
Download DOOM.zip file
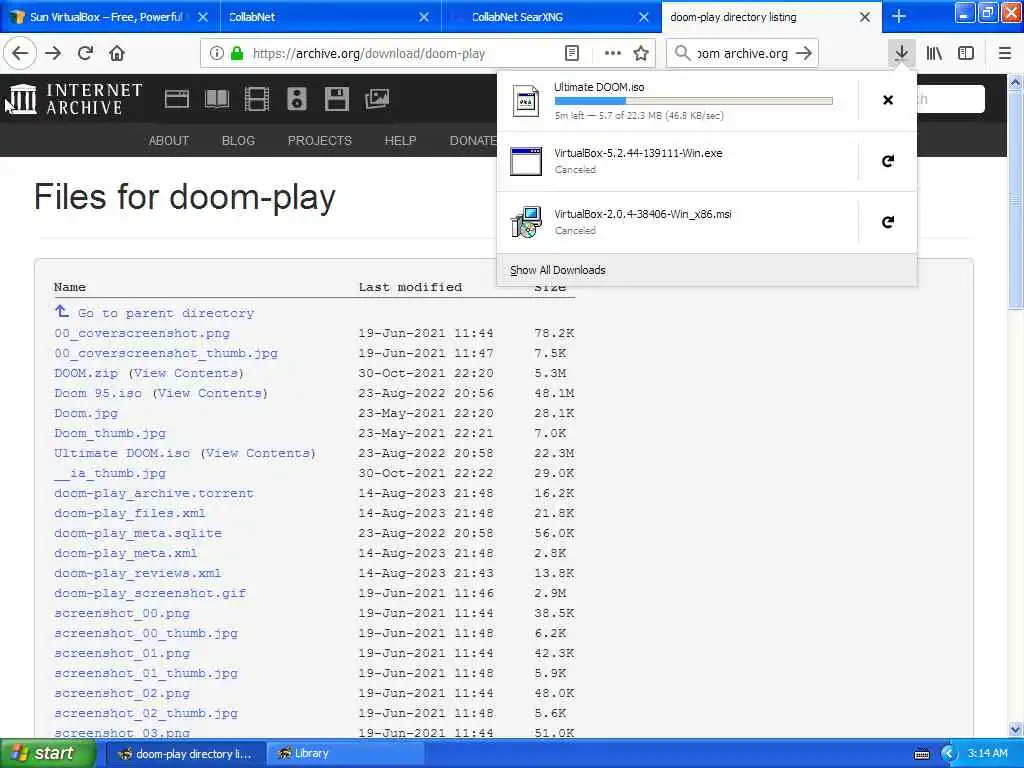(x=86, y=373)
